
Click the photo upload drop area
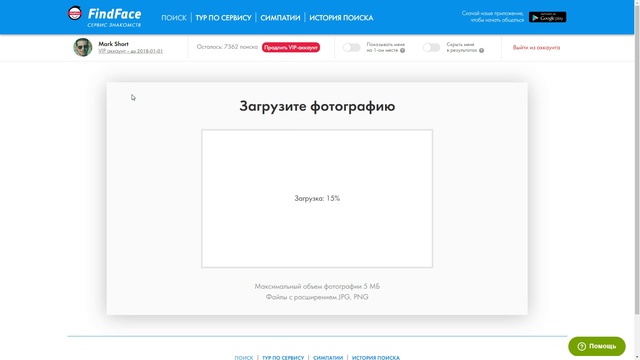coord(317,198)
